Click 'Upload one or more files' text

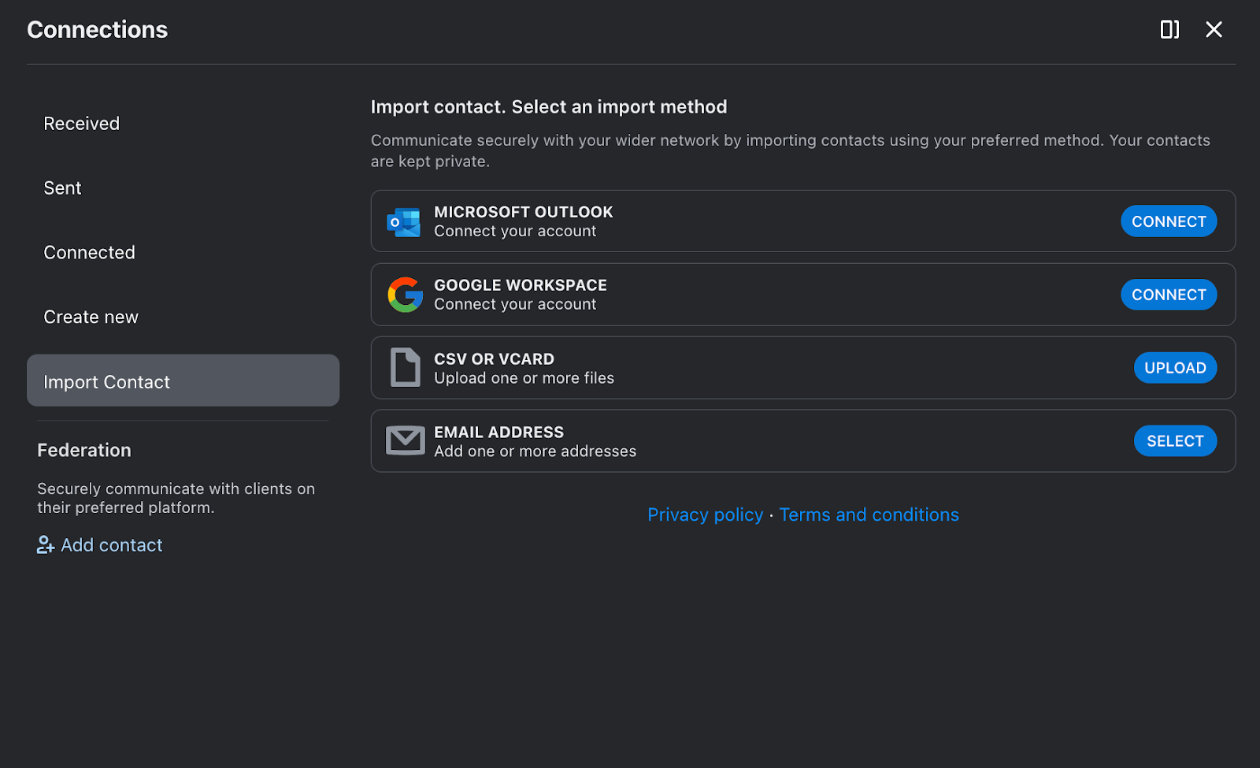[x=524, y=378]
